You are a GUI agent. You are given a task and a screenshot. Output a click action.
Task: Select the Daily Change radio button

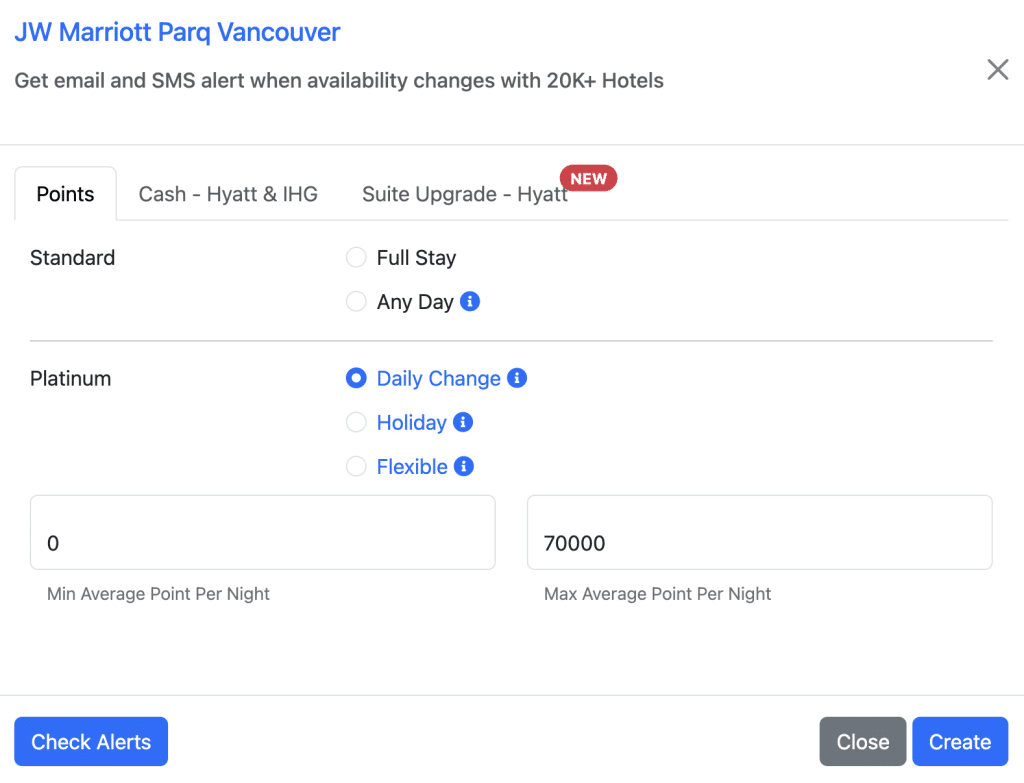pyautogui.click(x=356, y=379)
